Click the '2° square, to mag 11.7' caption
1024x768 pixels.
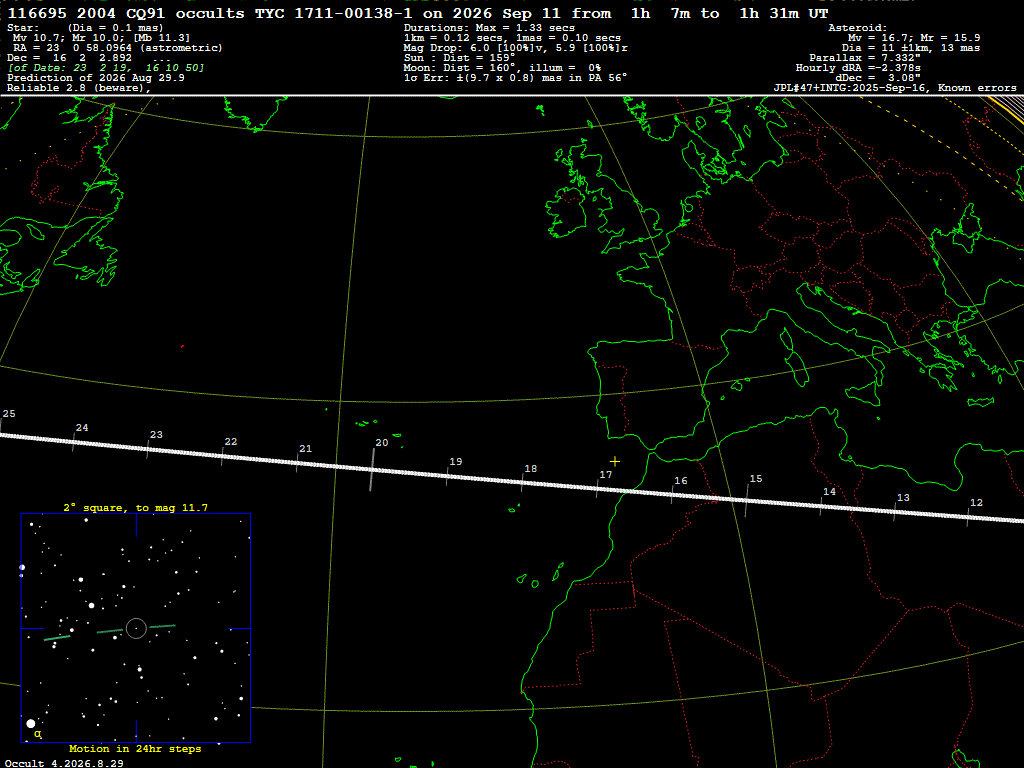[x=136, y=507]
